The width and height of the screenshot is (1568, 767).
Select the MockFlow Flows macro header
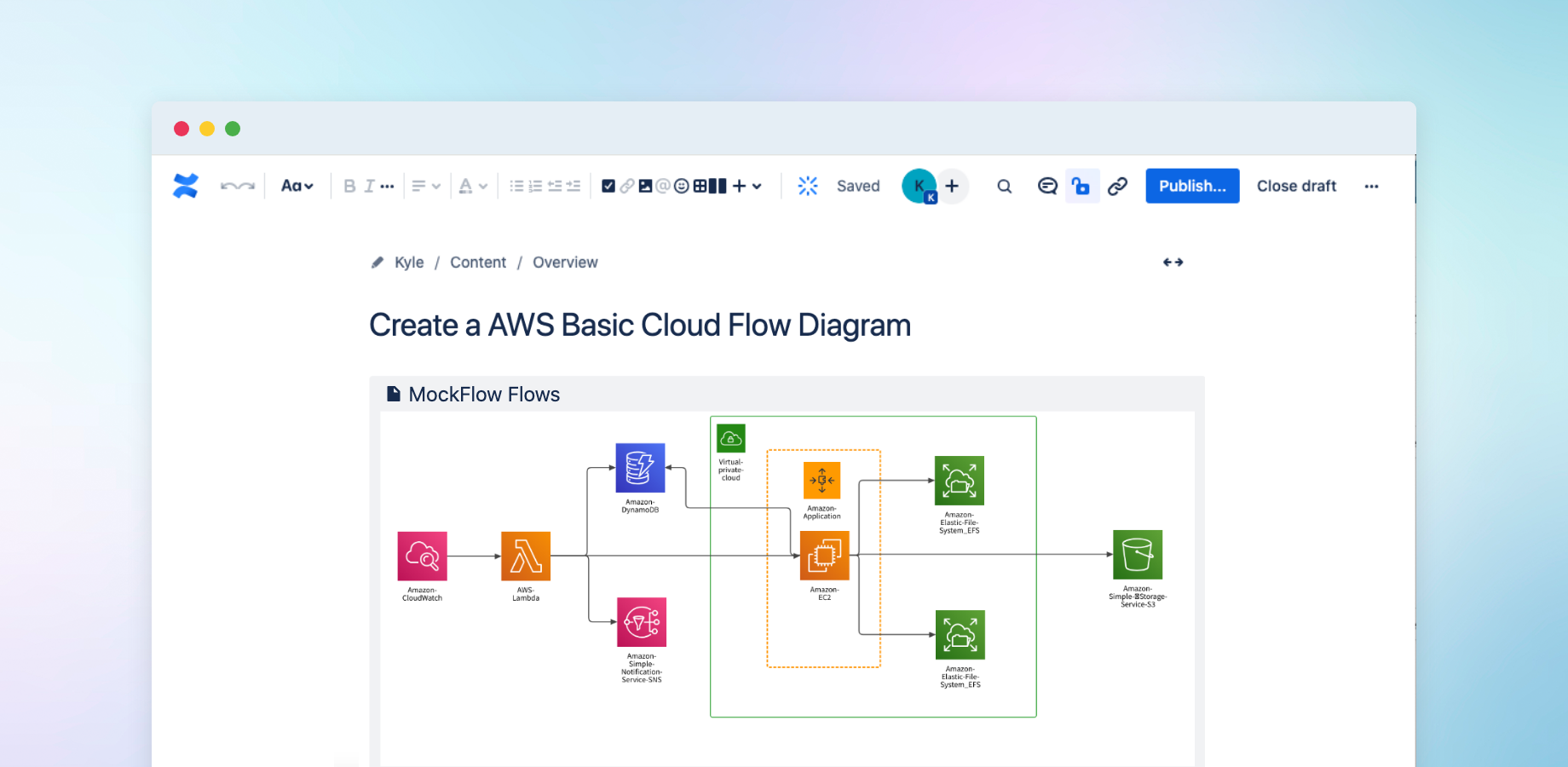787,394
